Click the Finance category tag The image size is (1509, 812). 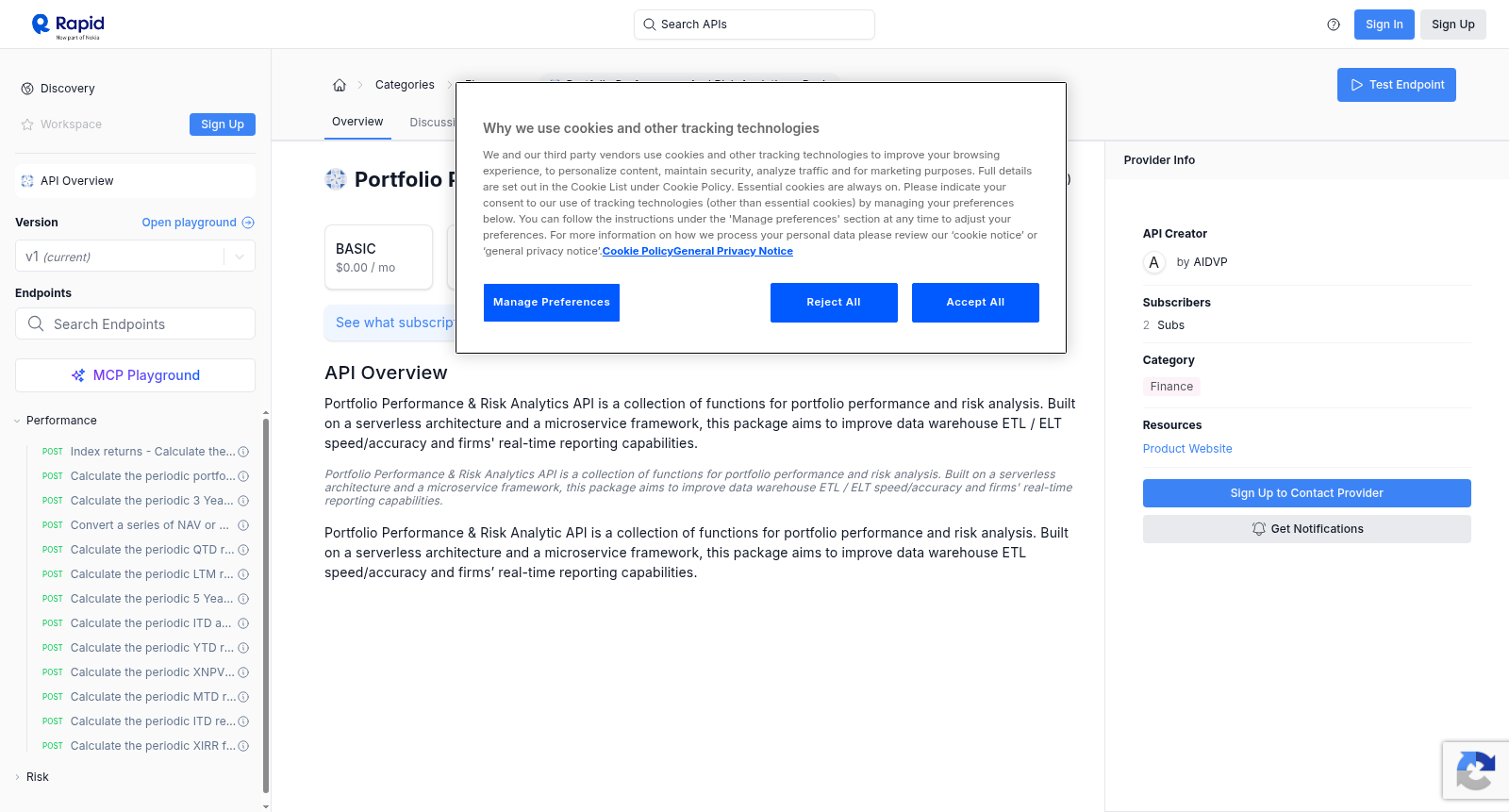[1171, 387]
